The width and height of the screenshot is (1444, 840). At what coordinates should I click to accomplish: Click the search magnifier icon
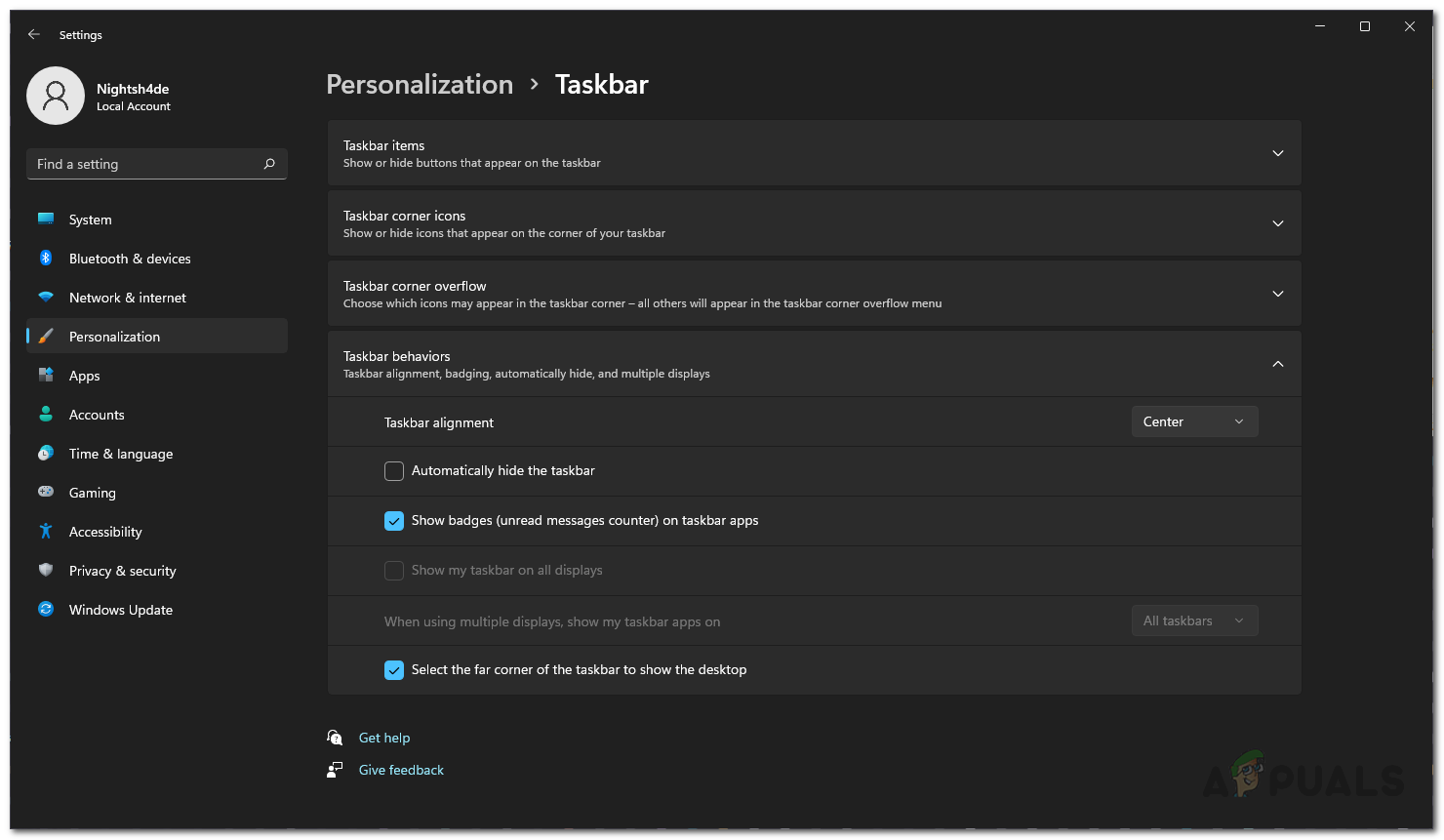pos(269,164)
